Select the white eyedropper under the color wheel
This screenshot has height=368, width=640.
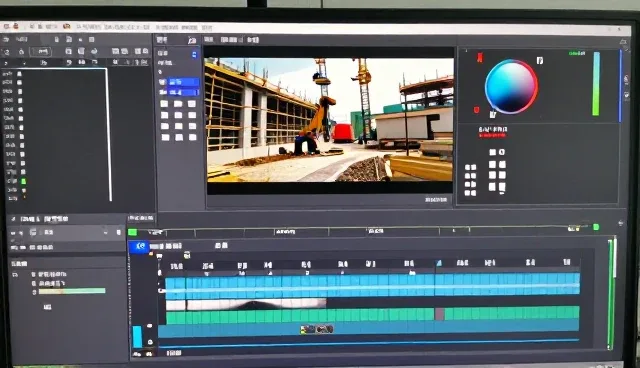pos(493,114)
